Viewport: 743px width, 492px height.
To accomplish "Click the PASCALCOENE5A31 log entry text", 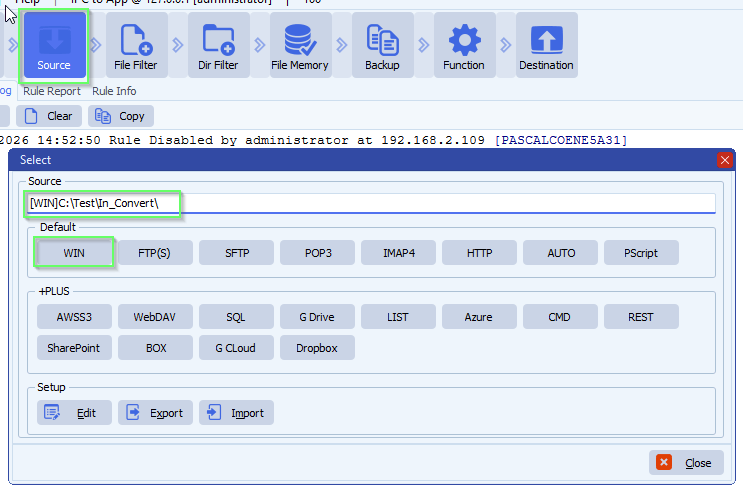I will pos(561,140).
